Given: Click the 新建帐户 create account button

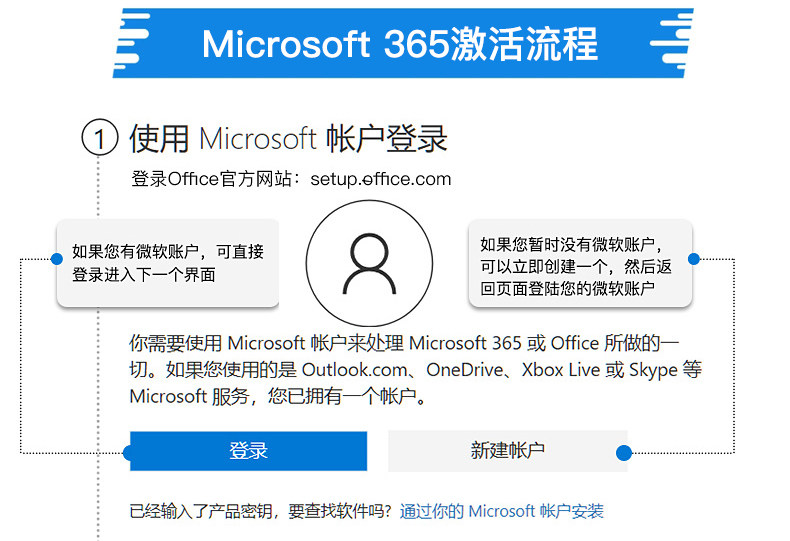Looking at the screenshot, I should 507,451.
